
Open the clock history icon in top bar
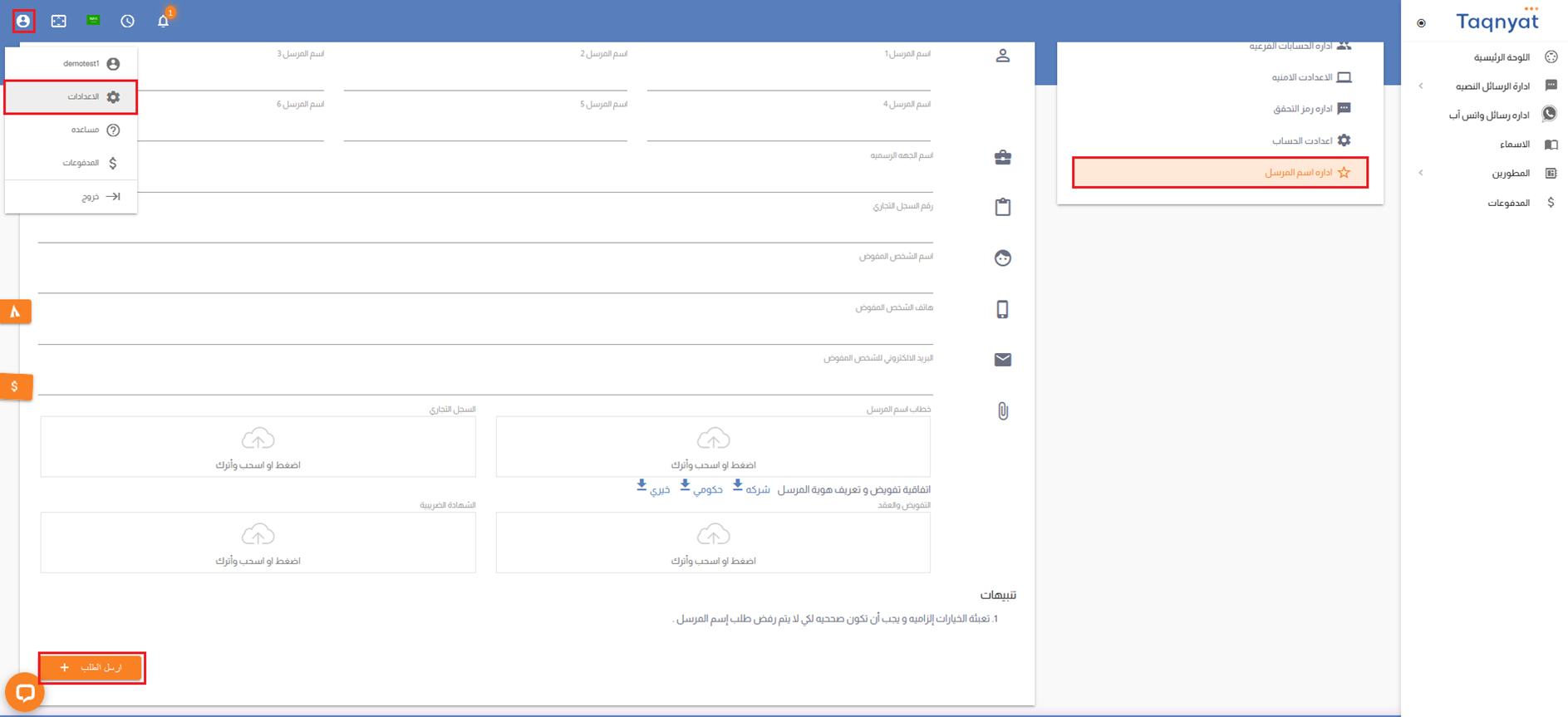[127, 21]
